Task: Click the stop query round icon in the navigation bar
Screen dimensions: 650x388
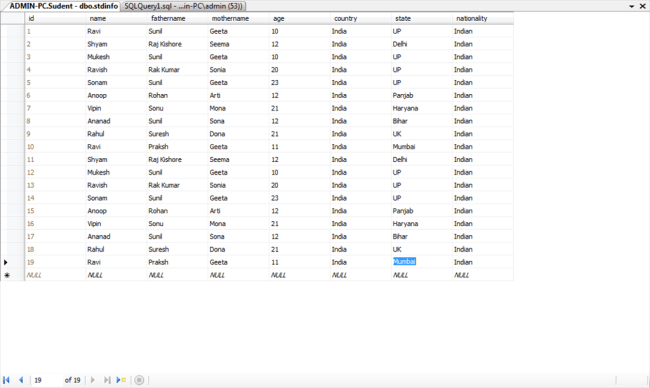Action: click(139, 380)
